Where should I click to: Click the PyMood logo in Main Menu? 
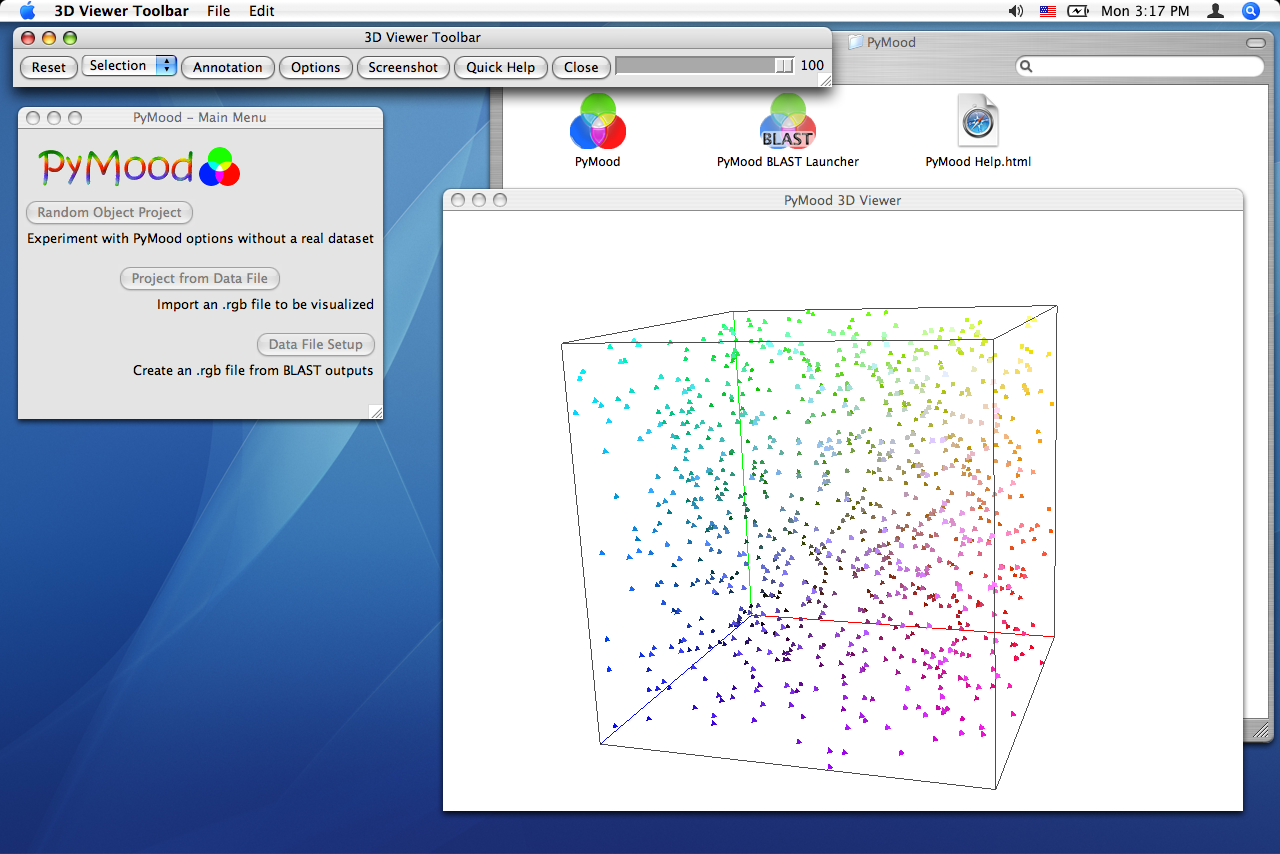pos(140,166)
